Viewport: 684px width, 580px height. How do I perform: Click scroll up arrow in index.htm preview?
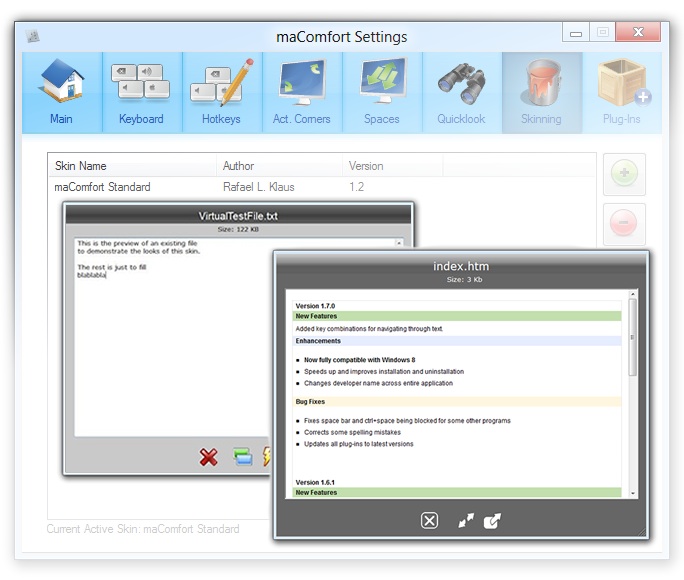click(633, 294)
